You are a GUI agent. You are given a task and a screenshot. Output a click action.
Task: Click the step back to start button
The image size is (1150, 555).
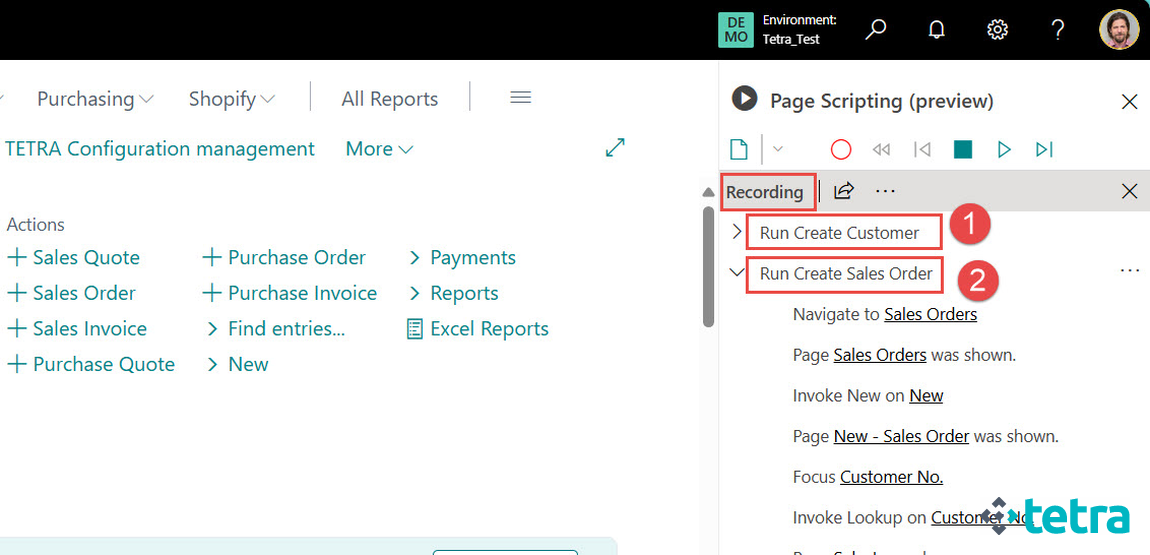922,150
